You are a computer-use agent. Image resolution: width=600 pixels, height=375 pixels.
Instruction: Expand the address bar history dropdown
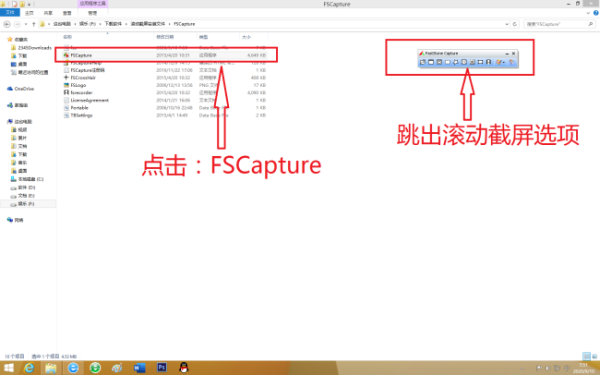[x=507, y=24]
